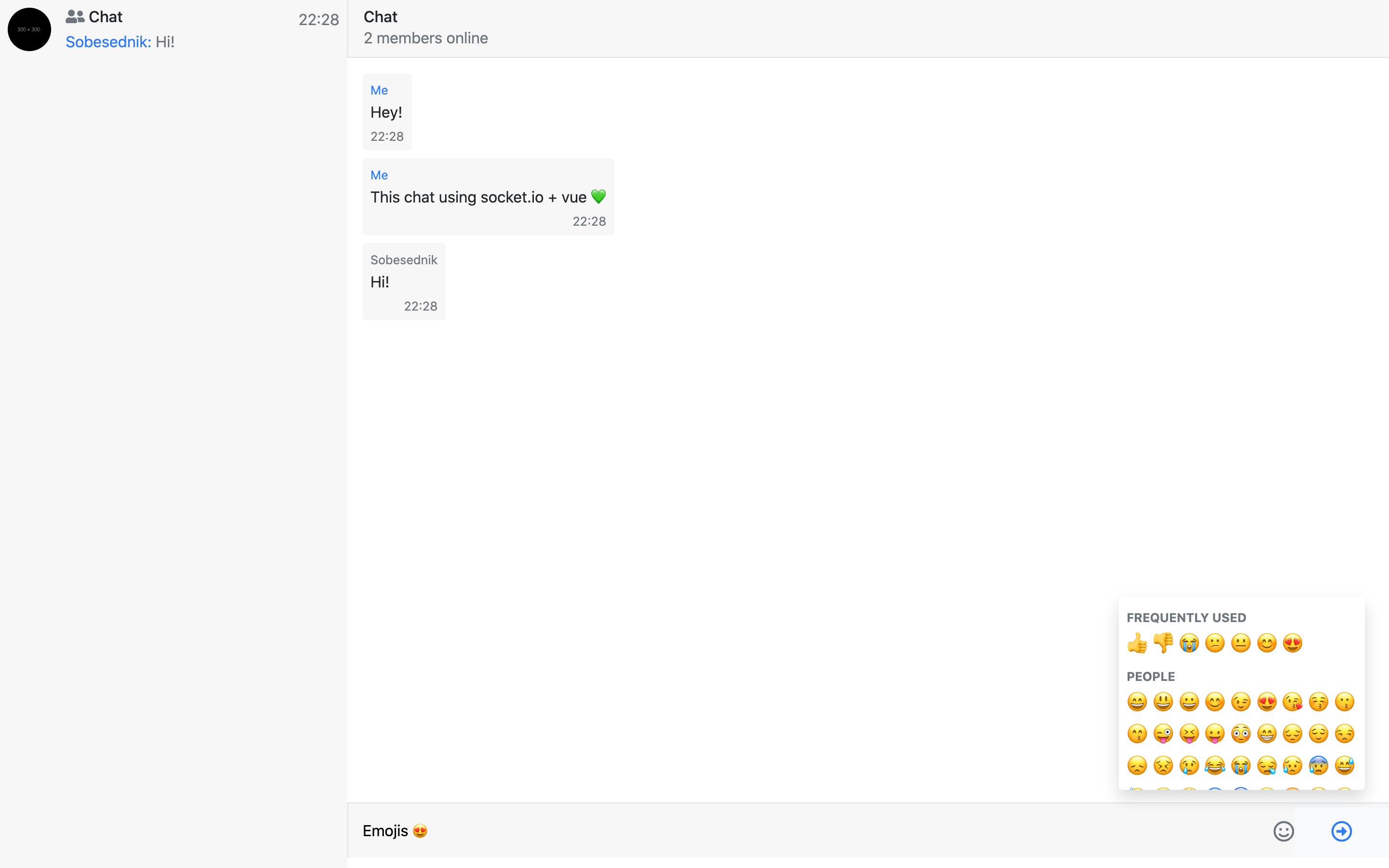The height and width of the screenshot is (868, 1389).
Task: Select the neutral face emoji in Frequently Used
Action: (x=1241, y=643)
